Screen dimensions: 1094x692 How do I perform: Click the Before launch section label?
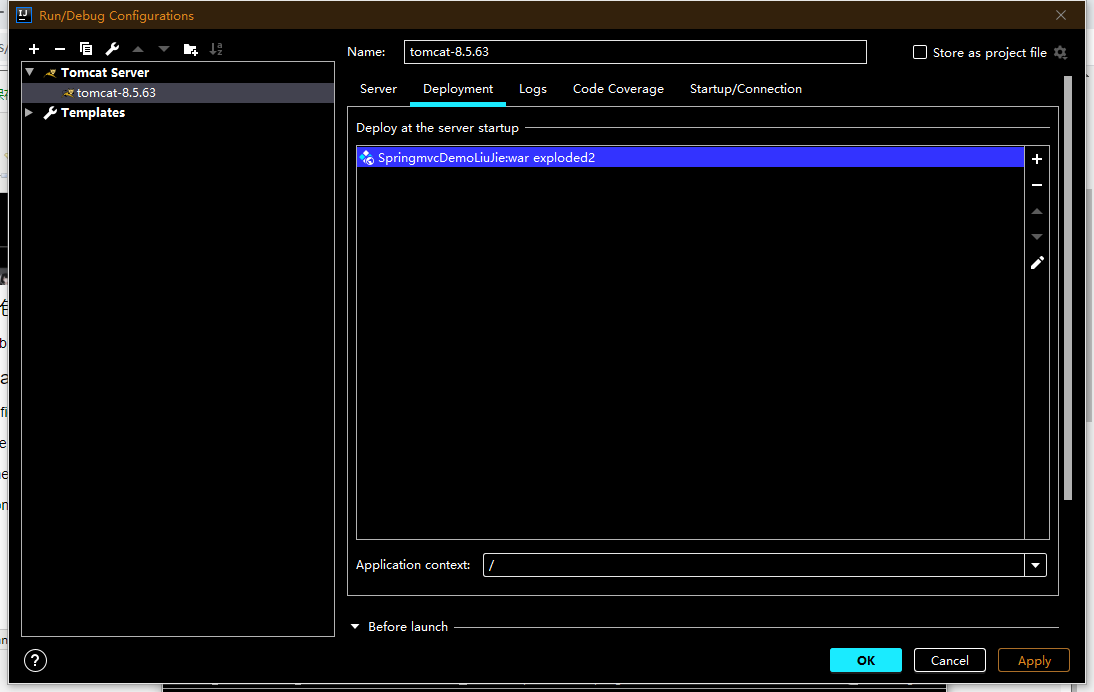click(408, 626)
